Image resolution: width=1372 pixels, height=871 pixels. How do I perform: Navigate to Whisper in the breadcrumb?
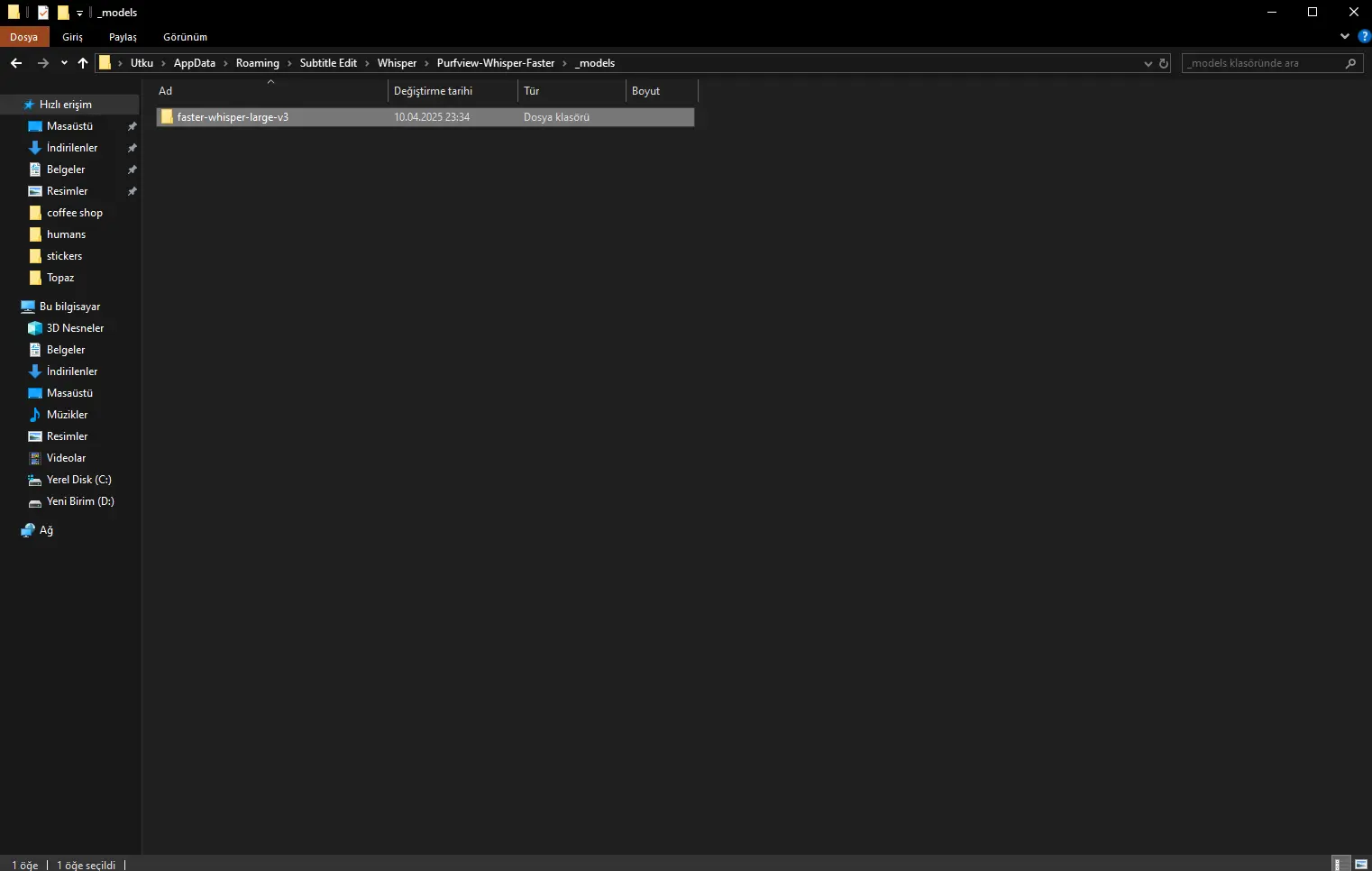click(397, 63)
